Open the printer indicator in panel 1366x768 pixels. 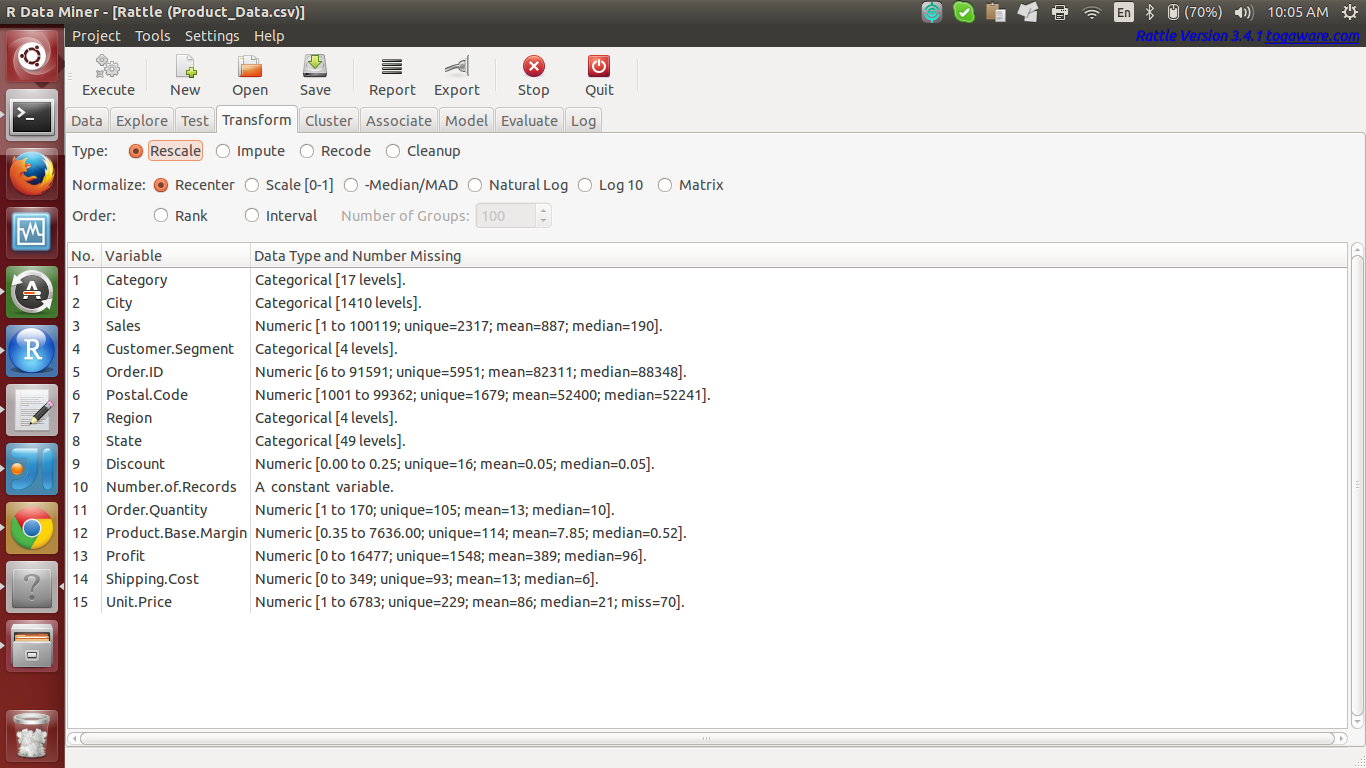pos(1060,12)
